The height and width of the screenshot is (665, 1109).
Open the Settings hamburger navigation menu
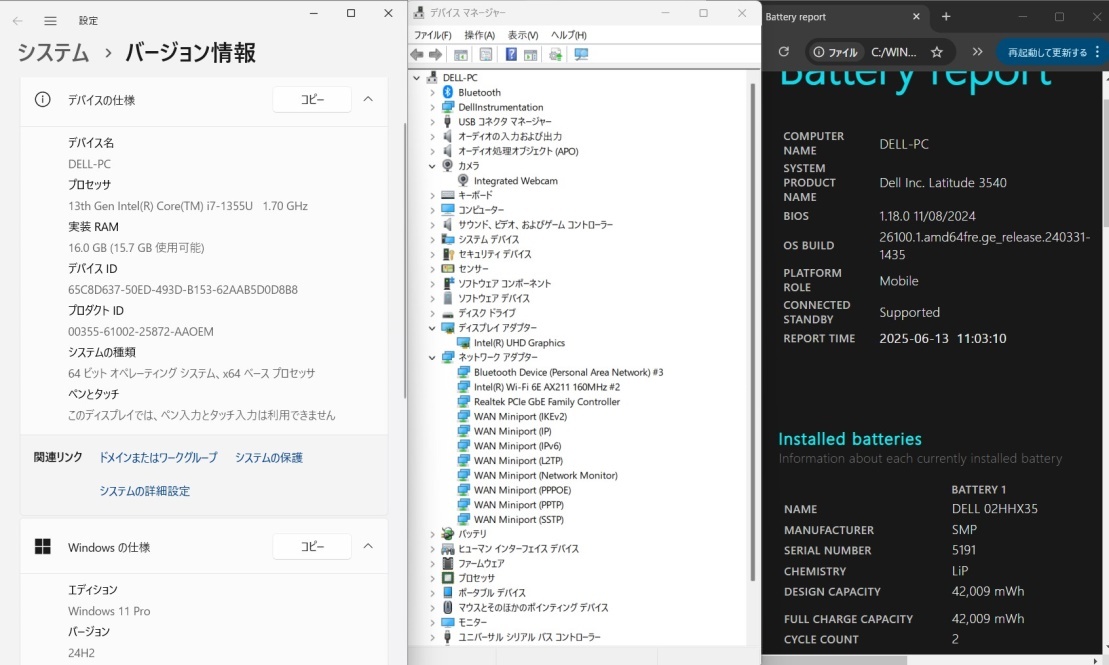pyautogui.click(x=50, y=21)
